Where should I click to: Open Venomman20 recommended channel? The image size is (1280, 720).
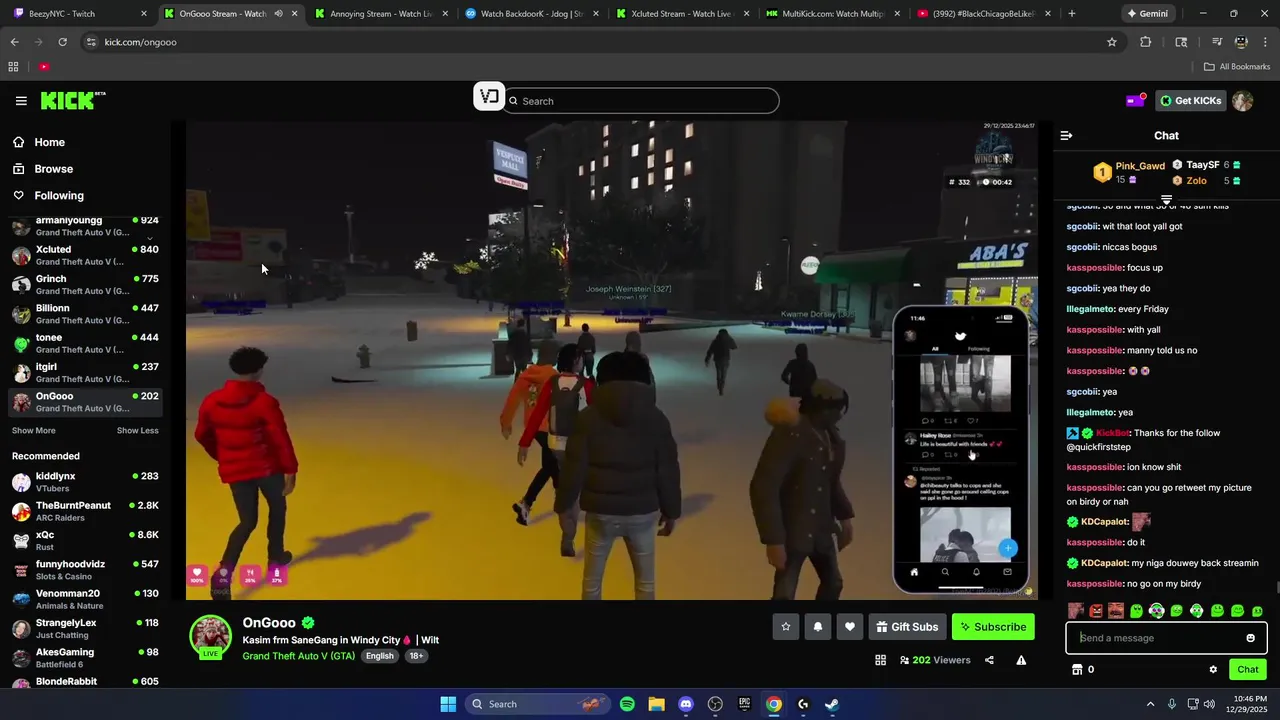(84, 599)
